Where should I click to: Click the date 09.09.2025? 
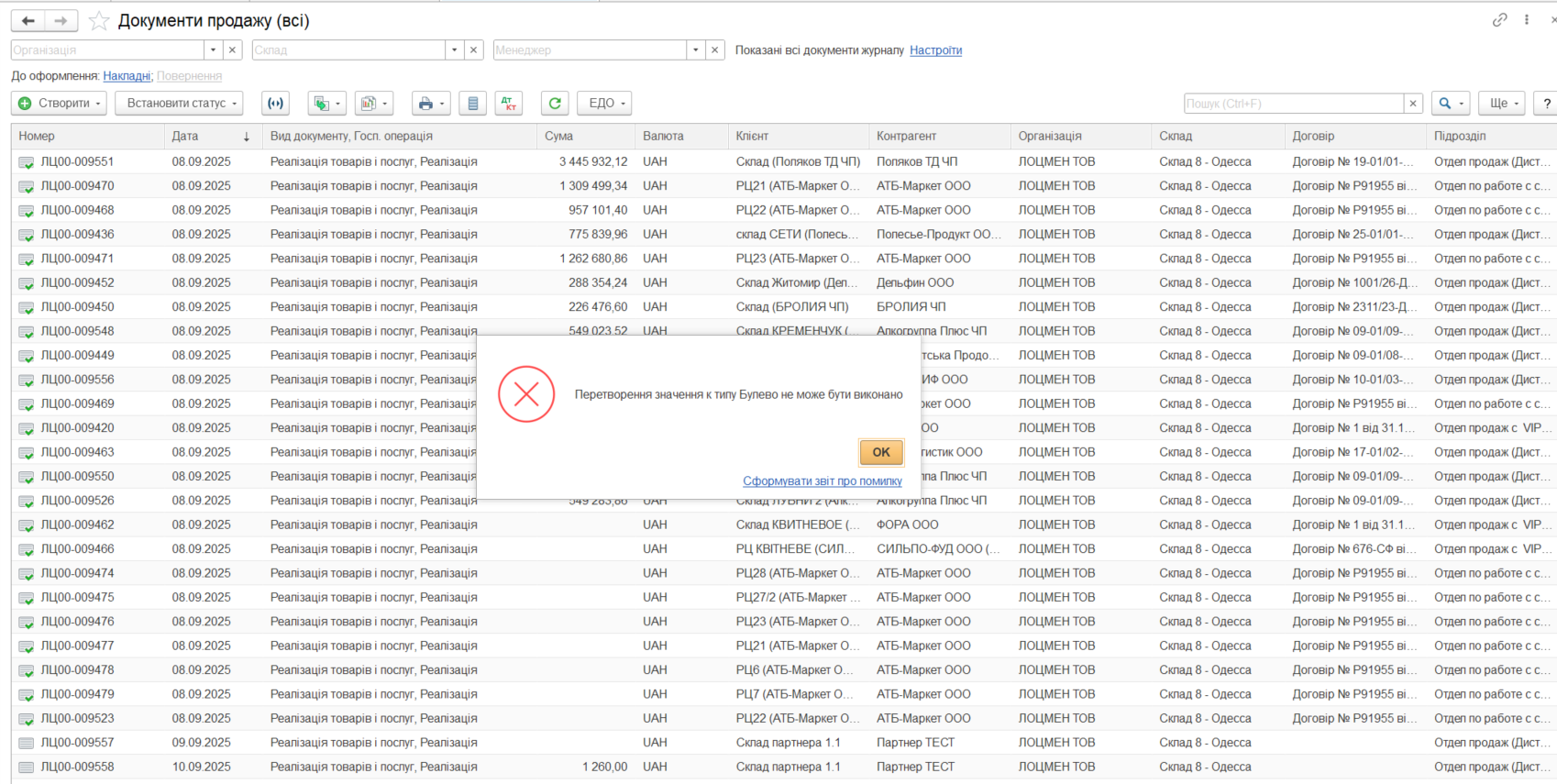(201, 743)
